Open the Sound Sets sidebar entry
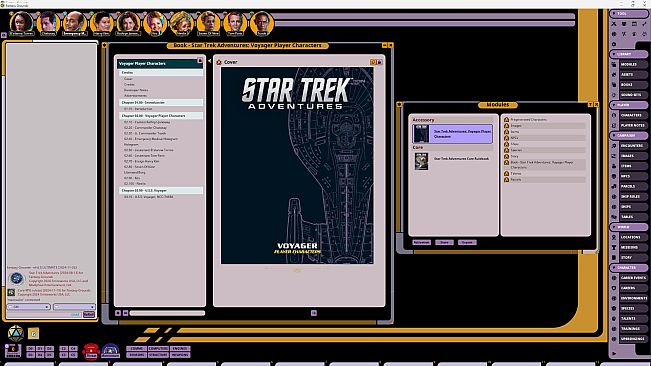This screenshot has width=651, height=366. (x=633, y=95)
